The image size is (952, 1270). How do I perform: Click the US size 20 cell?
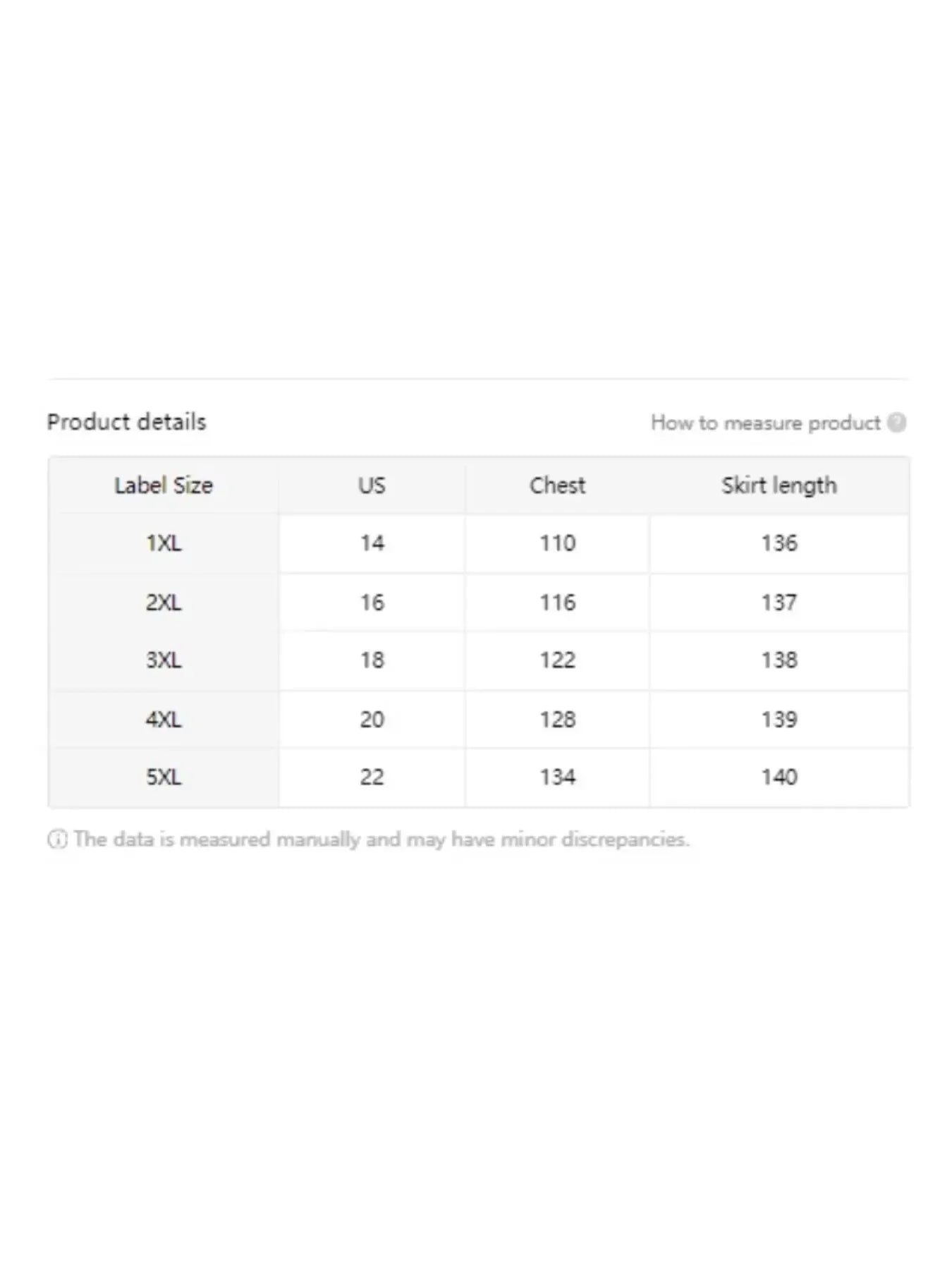pyautogui.click(x=372, y=720)
